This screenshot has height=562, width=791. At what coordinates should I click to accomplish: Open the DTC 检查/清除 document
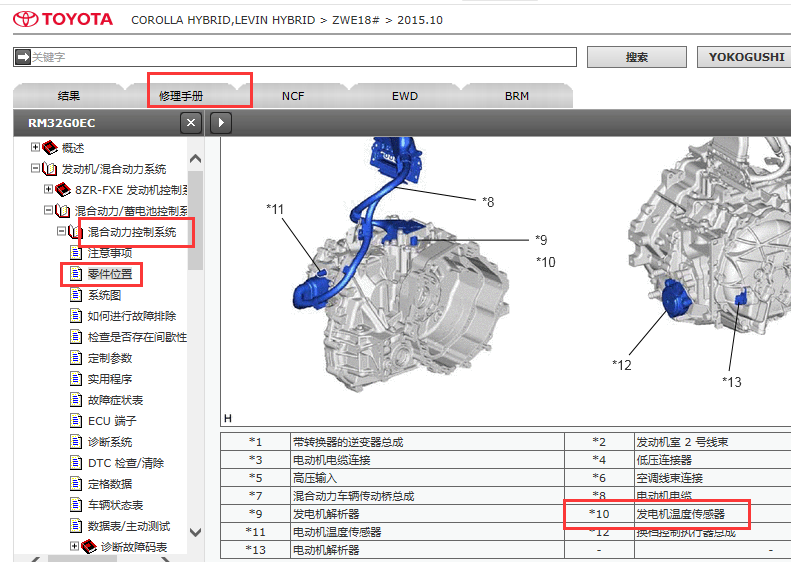126,463
